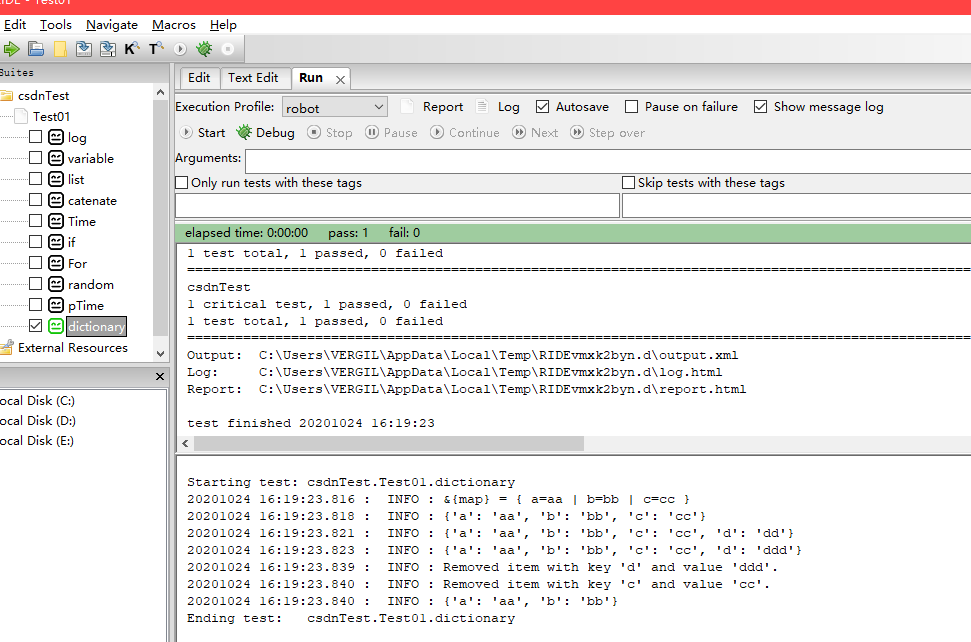Image resolution: width=971 pixels, height=642 pixels.
Task: Click the yellow Open Directory folder icon
Action: pyautogui.click(x=60, y=49)
